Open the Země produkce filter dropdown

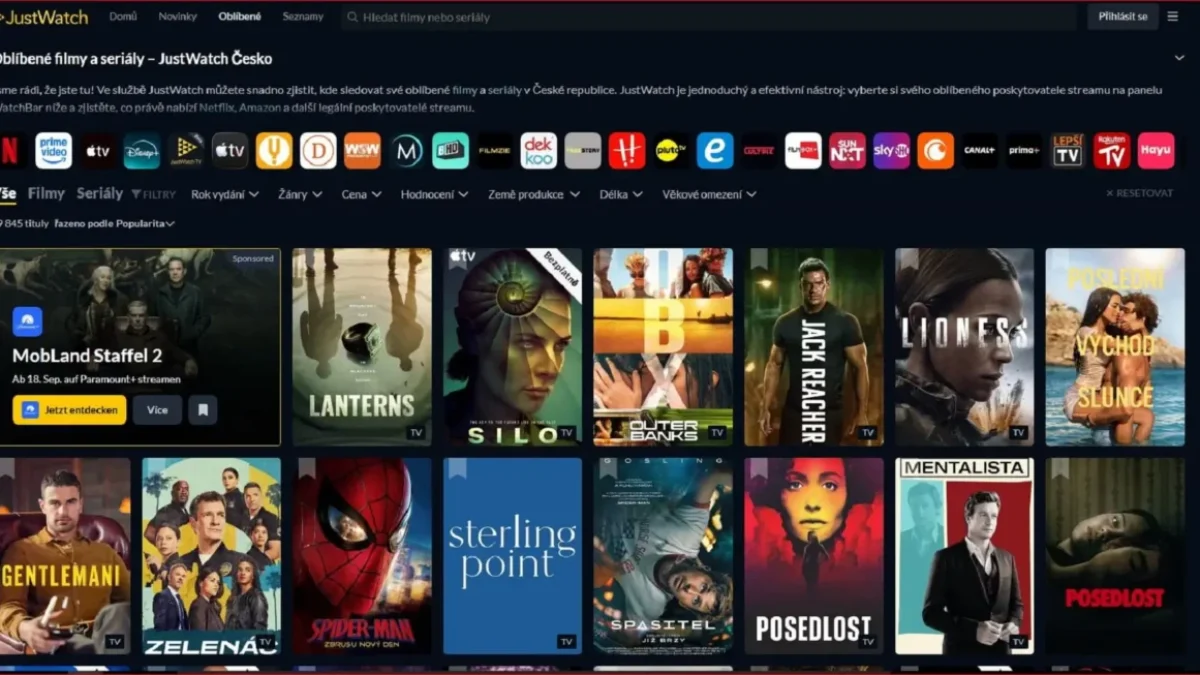(x=533, y=195)
